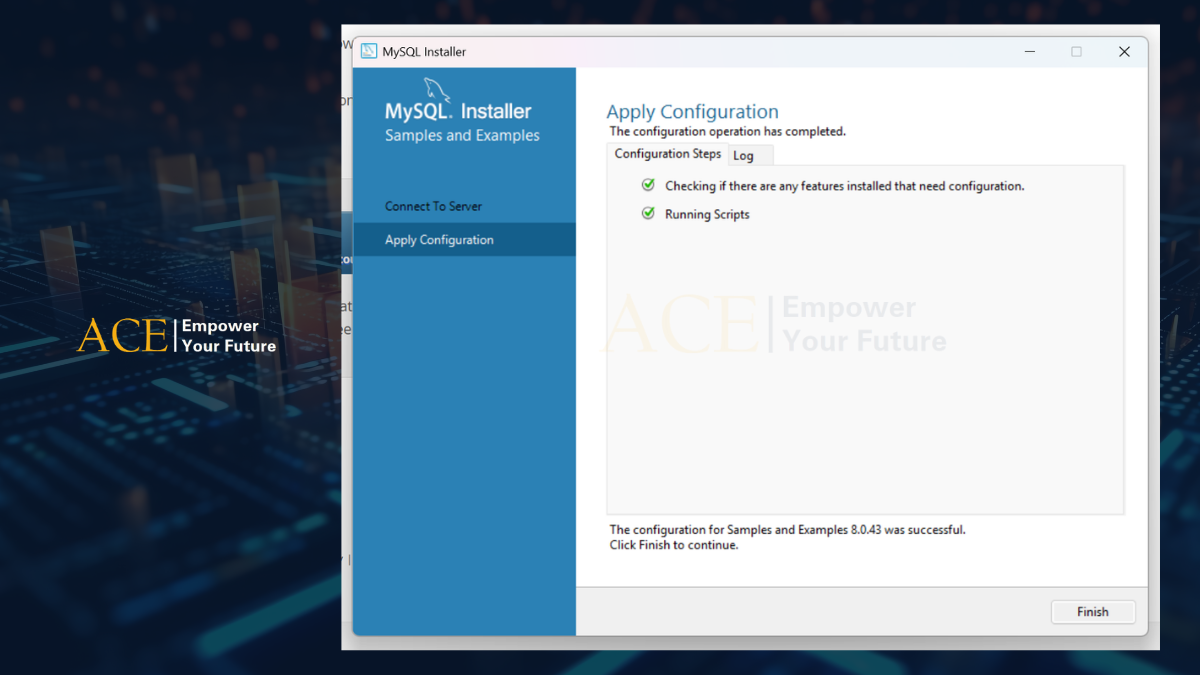Click the Click Finish to continue text
The height and width of the screenshot is (675, 1200).
point(672,545)
